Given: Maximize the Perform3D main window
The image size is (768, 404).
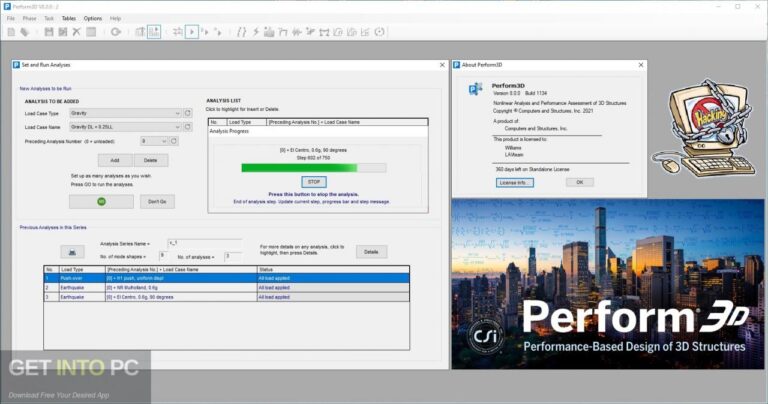Looking at the screenshot, I should [738, 7].
